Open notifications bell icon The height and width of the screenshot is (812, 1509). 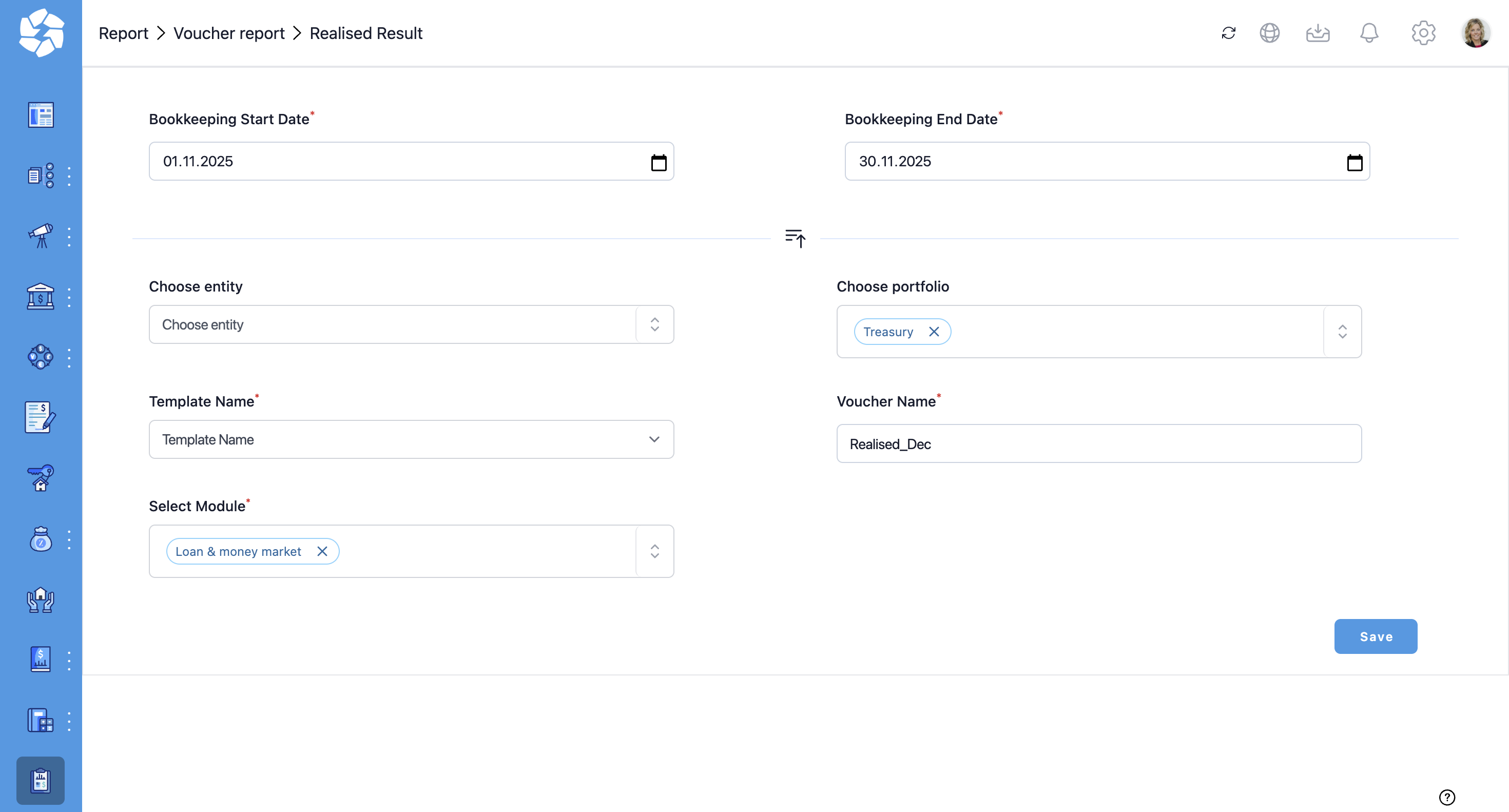pos(1369,33)
